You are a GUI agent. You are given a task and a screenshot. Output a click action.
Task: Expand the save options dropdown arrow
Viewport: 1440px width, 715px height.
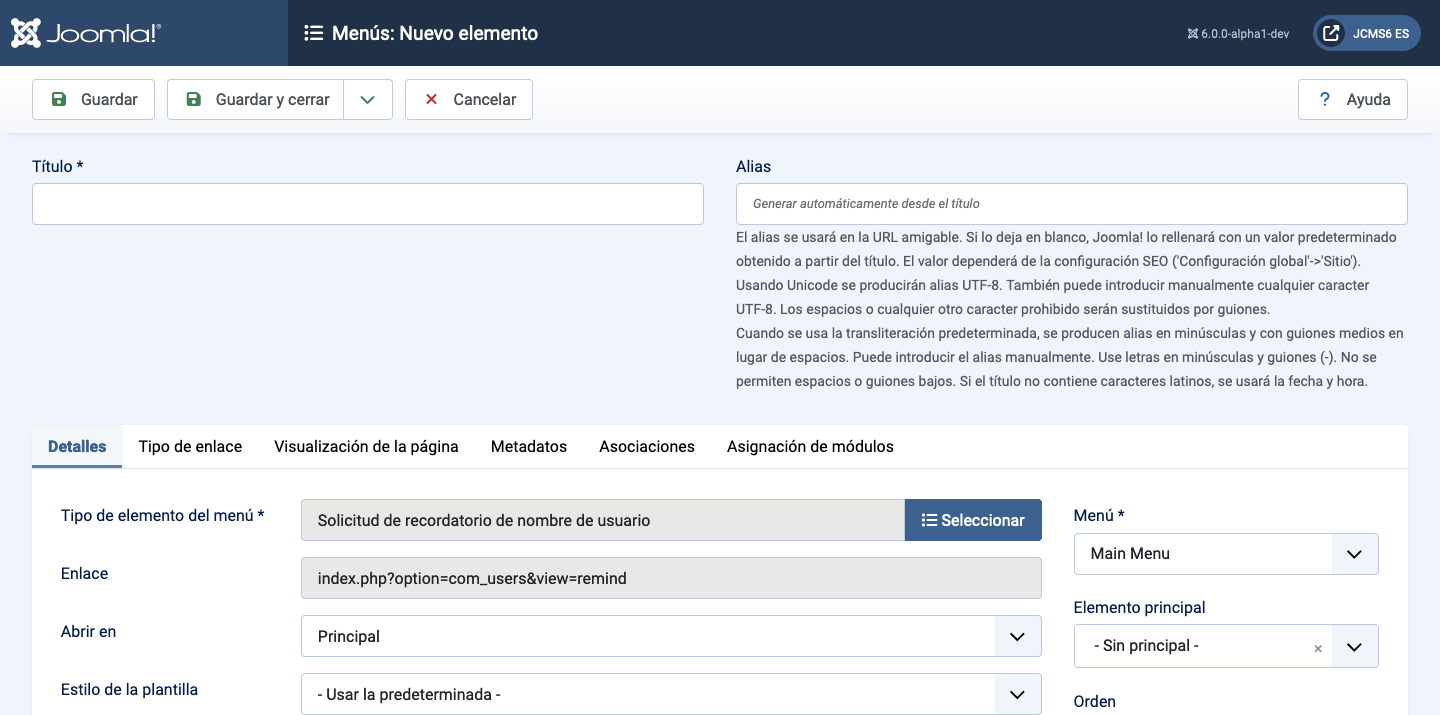pyautogui.click(x=368, y=99)
